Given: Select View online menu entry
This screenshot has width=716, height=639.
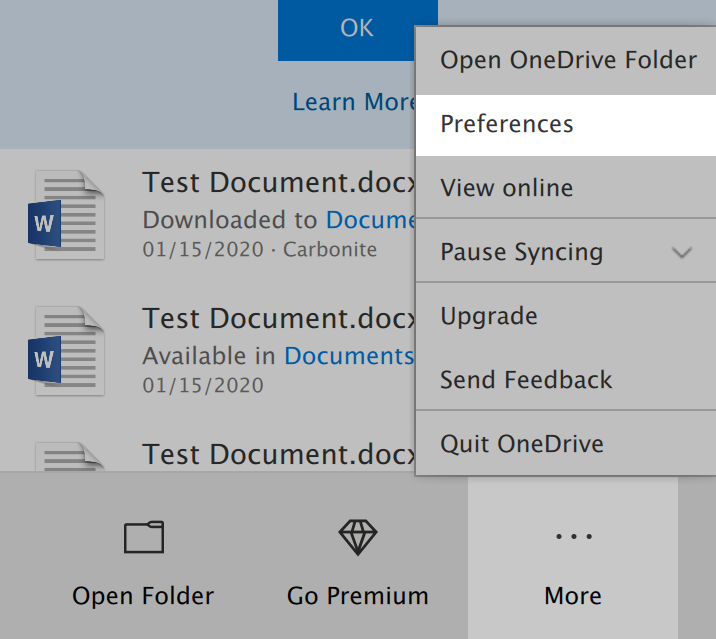Looking at the screenshot, I should 507,188.
